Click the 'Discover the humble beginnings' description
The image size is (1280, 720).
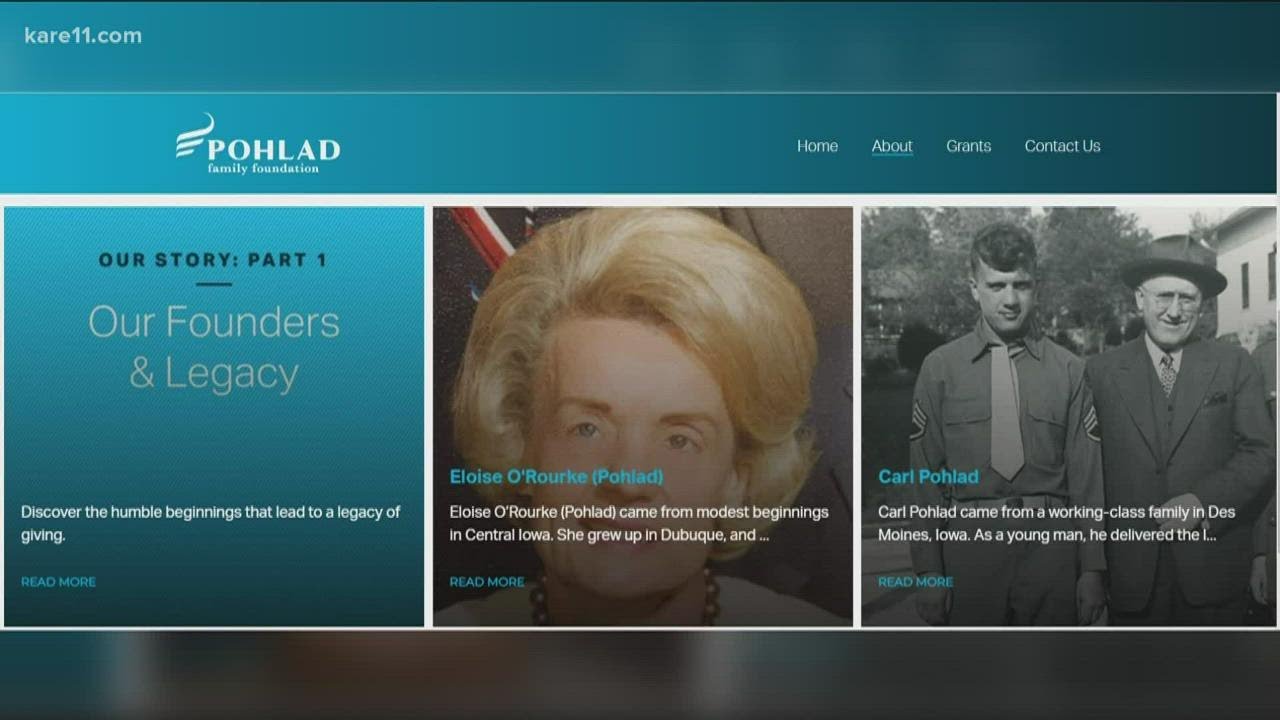tap(211, 523)
